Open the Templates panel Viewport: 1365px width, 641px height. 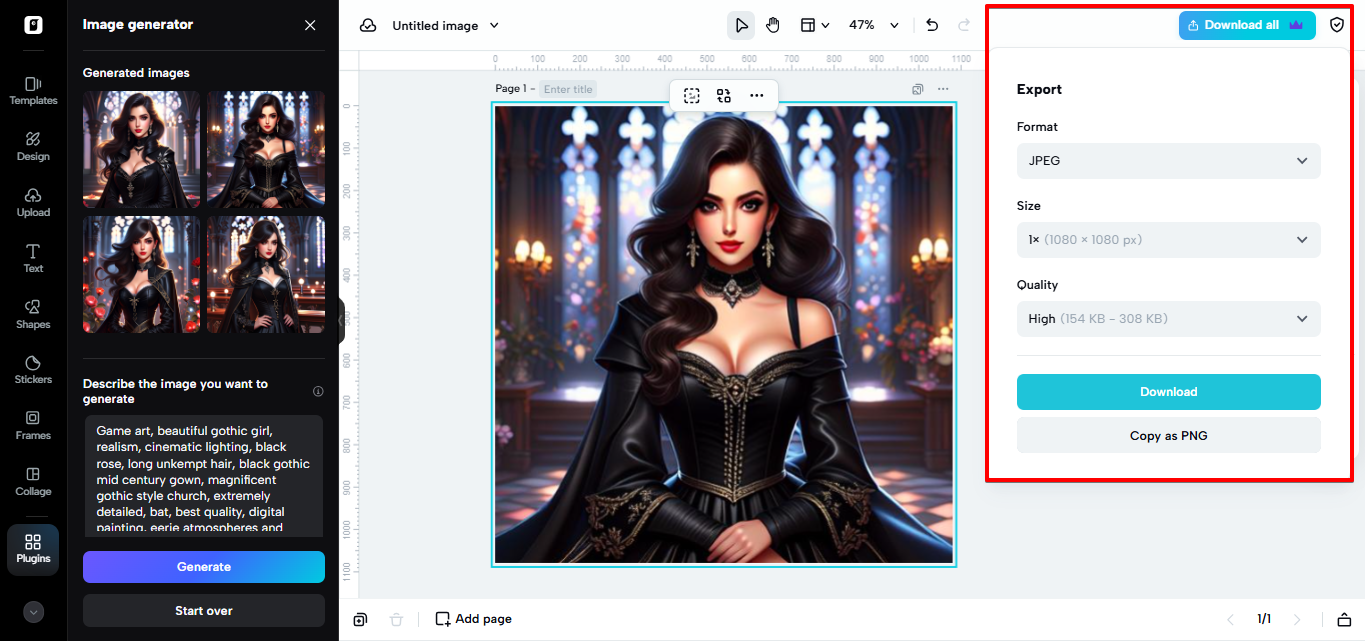(x=33, y=91)
